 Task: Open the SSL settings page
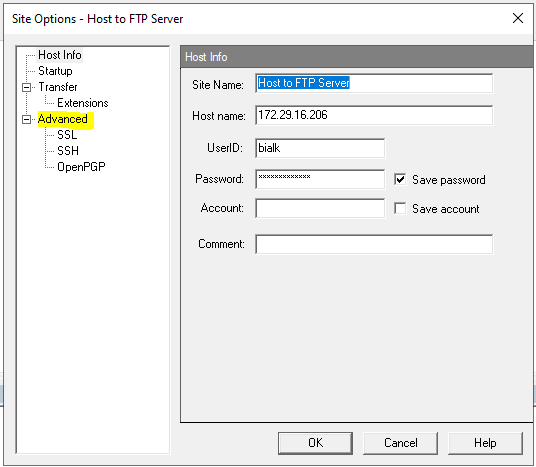[x=67, y=135]
